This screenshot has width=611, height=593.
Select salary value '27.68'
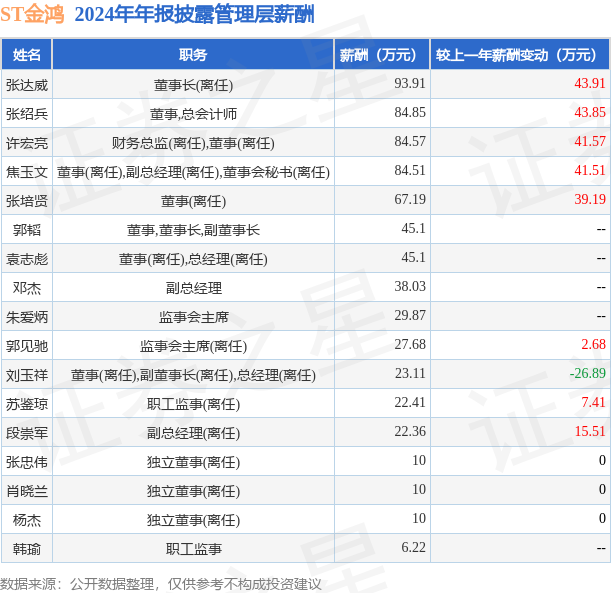coord(410,344)
